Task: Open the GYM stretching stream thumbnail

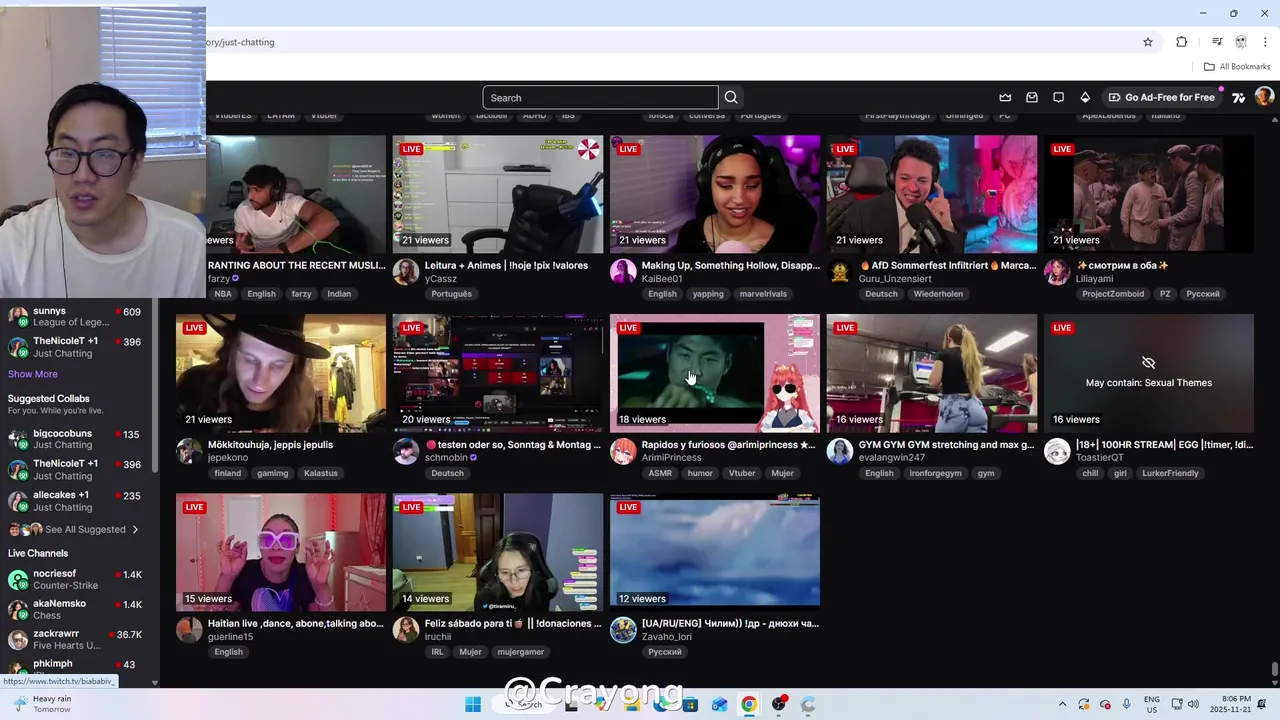Action: pos(931,373)
